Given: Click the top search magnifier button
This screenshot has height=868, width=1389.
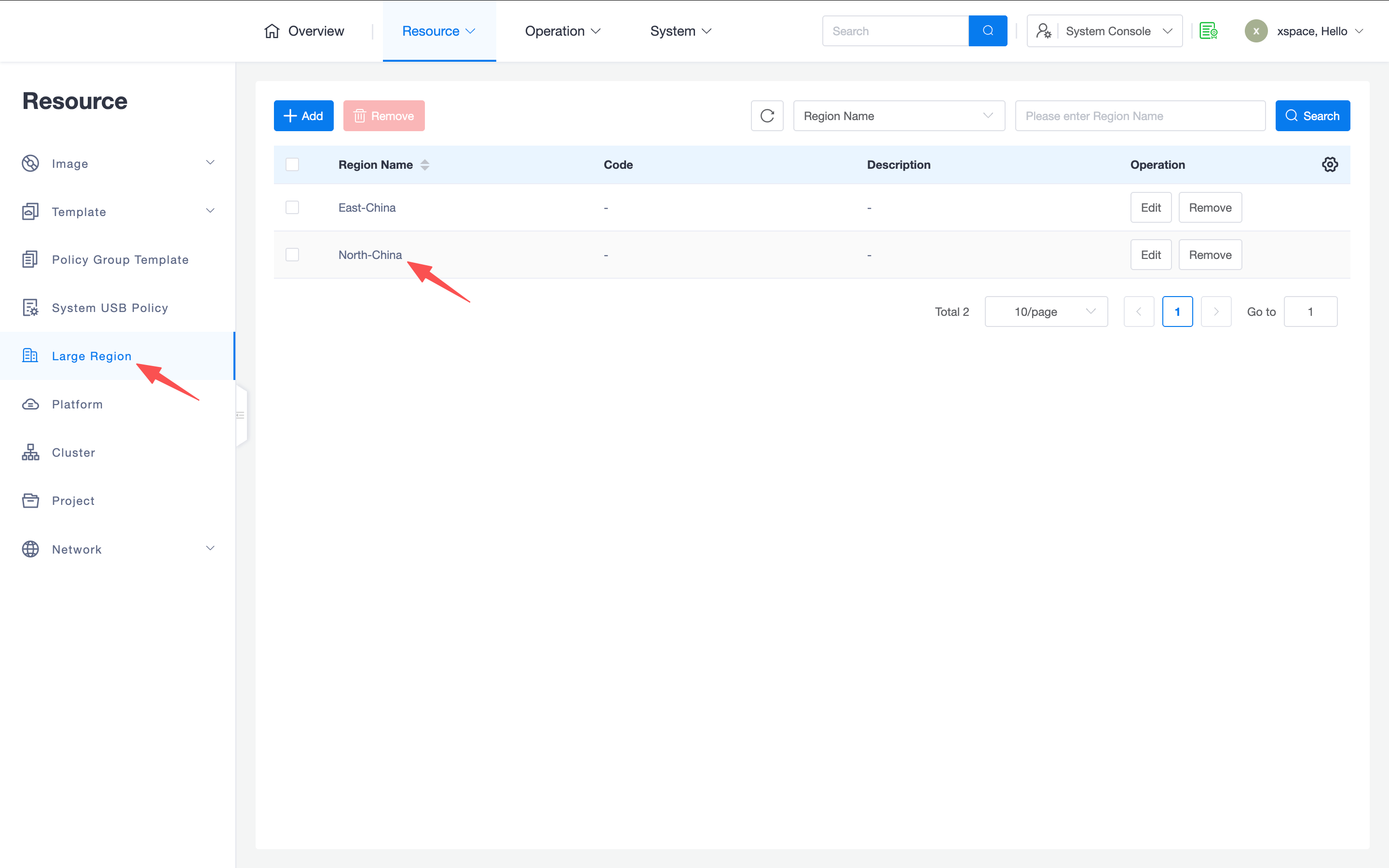Looking at the screenshot, I should tap(987, 31).
